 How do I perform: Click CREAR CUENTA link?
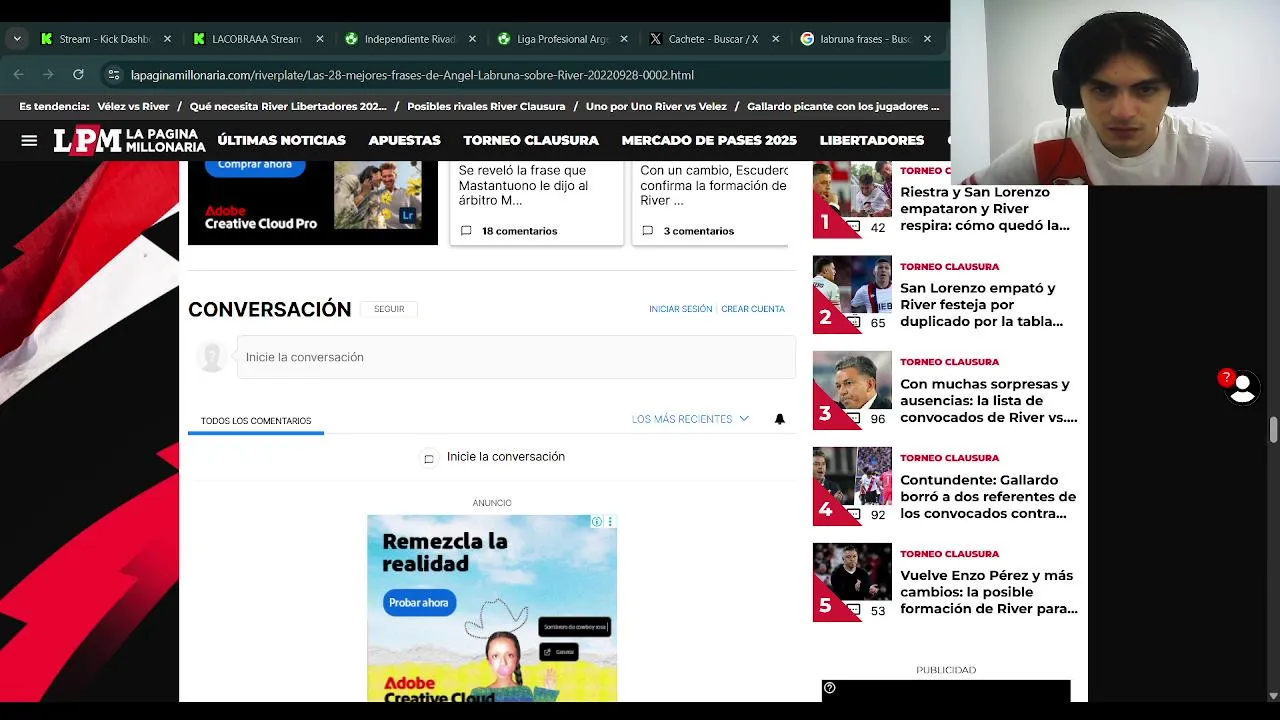point(753,309)
